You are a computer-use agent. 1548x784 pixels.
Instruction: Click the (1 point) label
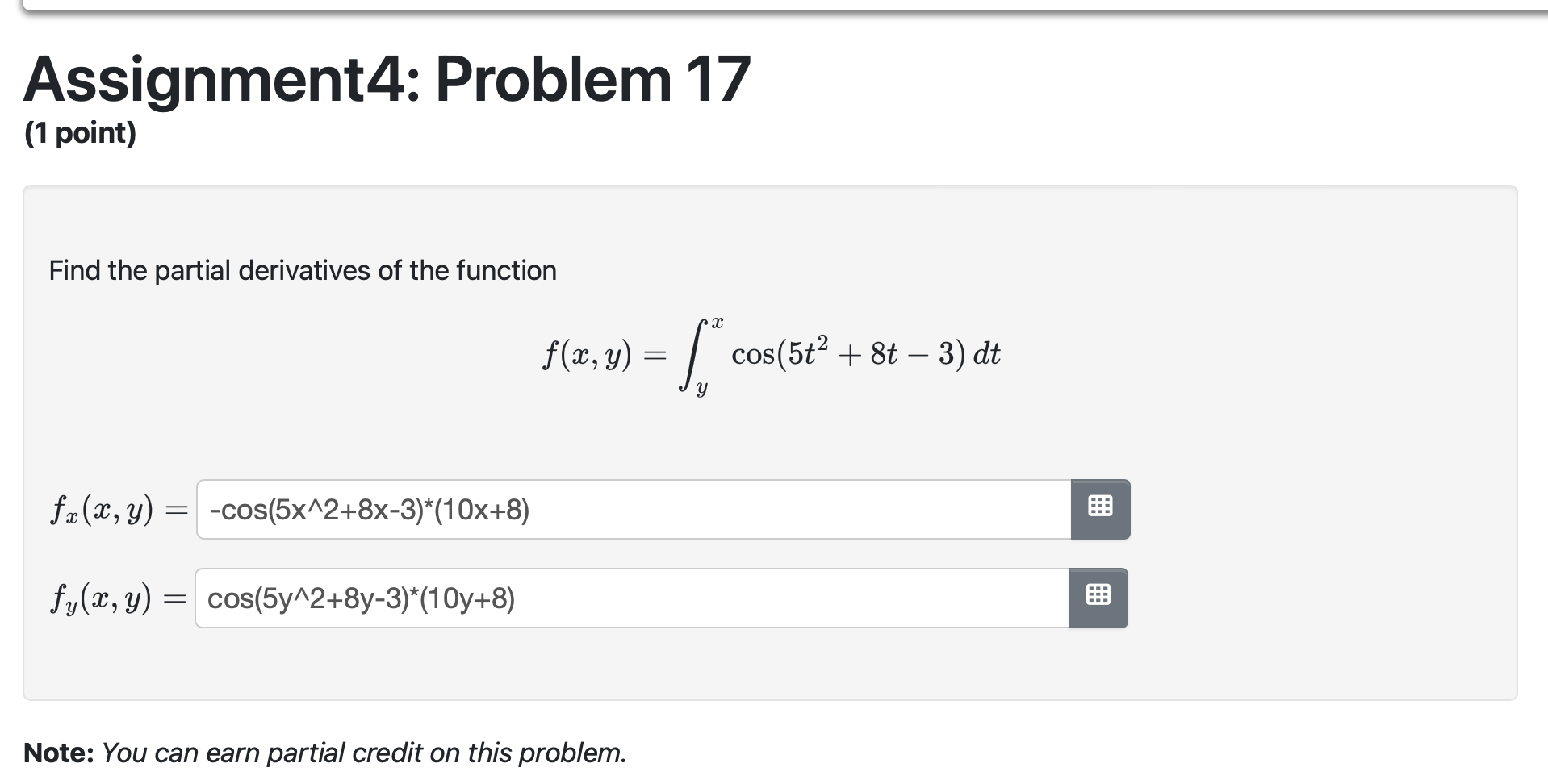click(80, 133)
